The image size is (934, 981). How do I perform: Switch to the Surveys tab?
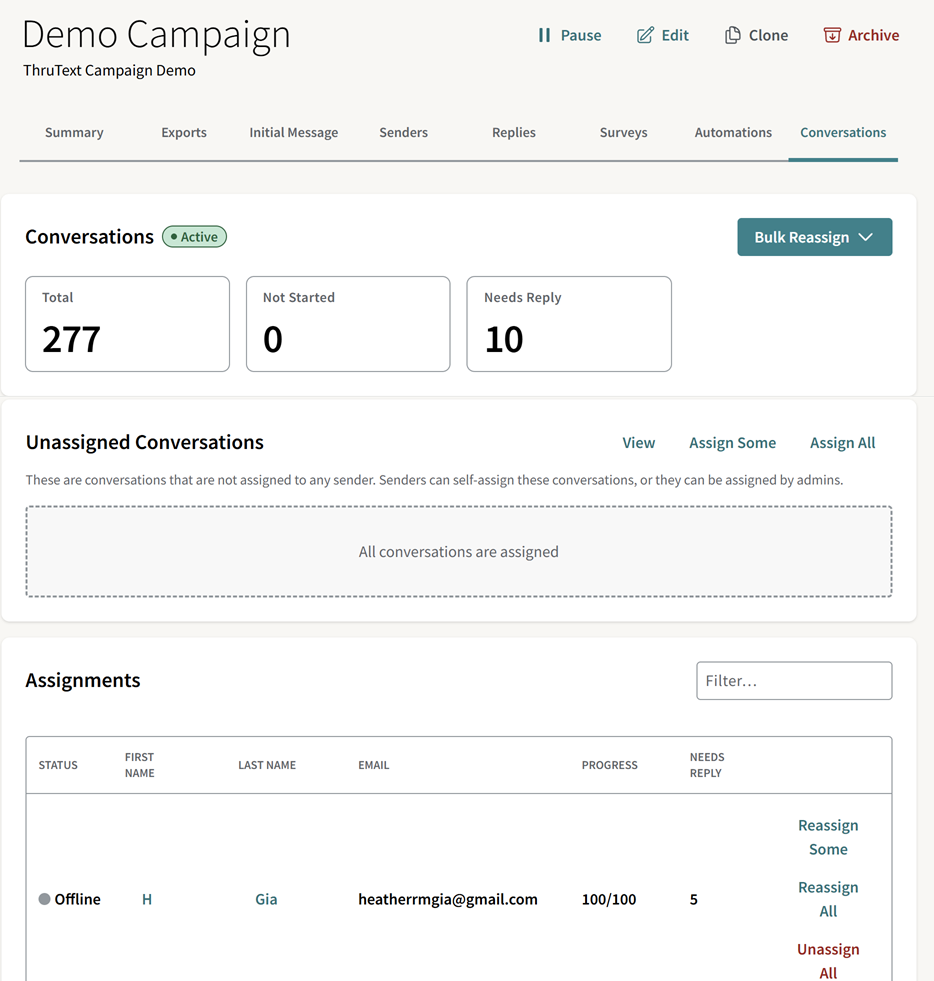(x=623, y=133)
